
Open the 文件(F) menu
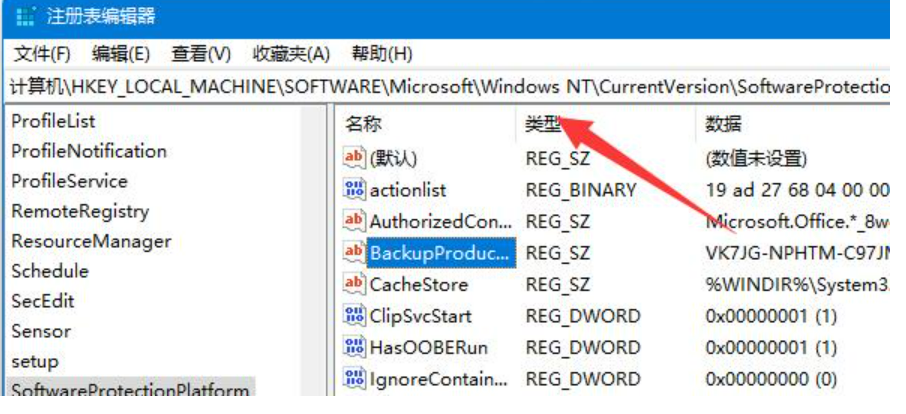pyautogui.click(x=43, y=53)
